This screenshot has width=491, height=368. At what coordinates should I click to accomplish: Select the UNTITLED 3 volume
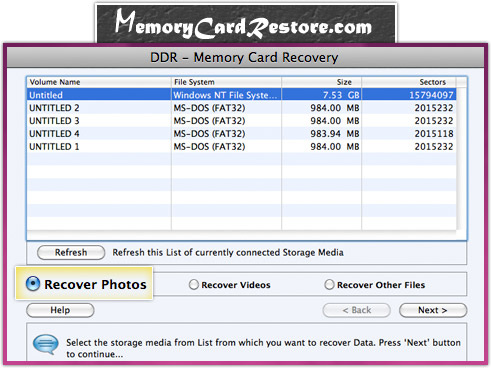(242, 121)
